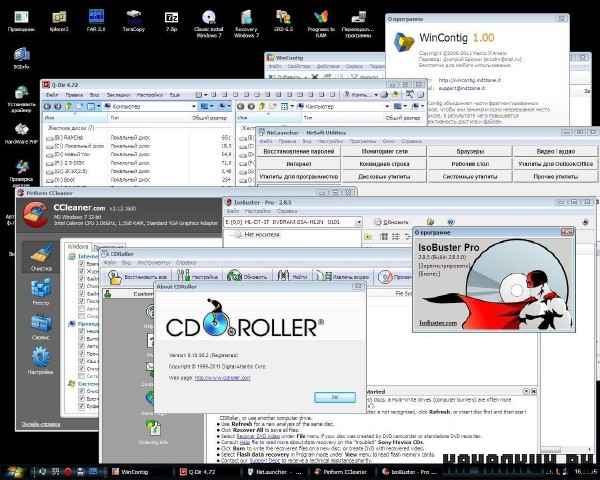
Task: Click NirLauncher Дисковые утилиты category button
Action: 385,176
